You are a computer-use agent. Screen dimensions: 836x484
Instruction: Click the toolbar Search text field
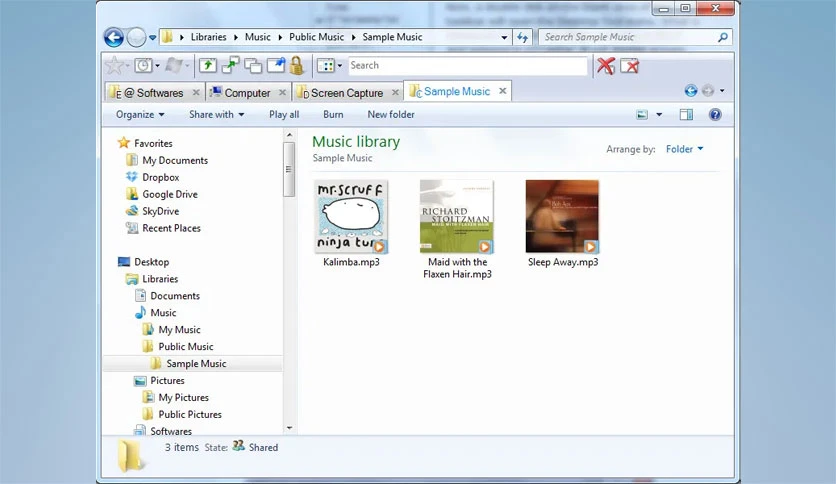(468, 66)
